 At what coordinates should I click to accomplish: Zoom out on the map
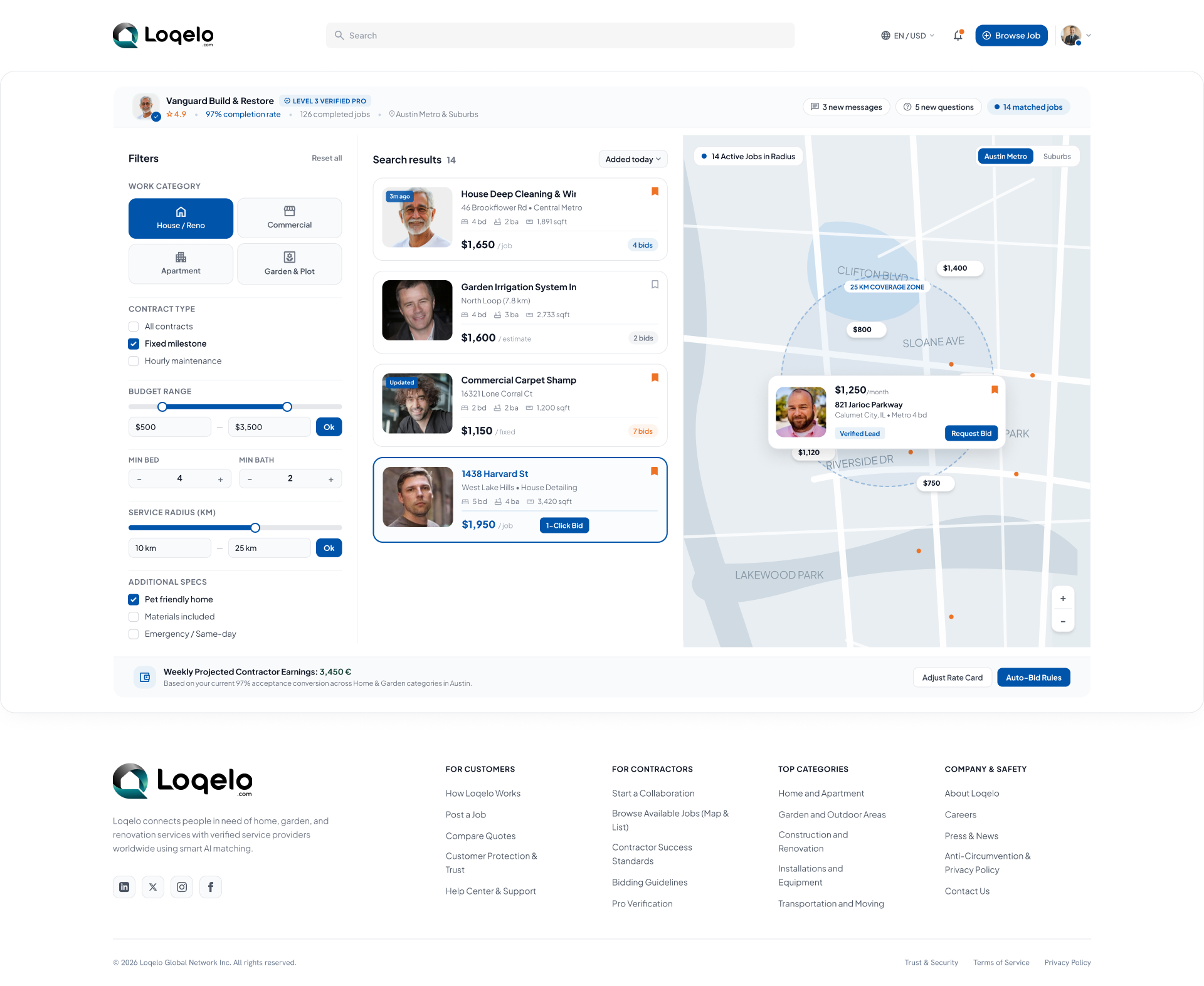coord(1063,622)
